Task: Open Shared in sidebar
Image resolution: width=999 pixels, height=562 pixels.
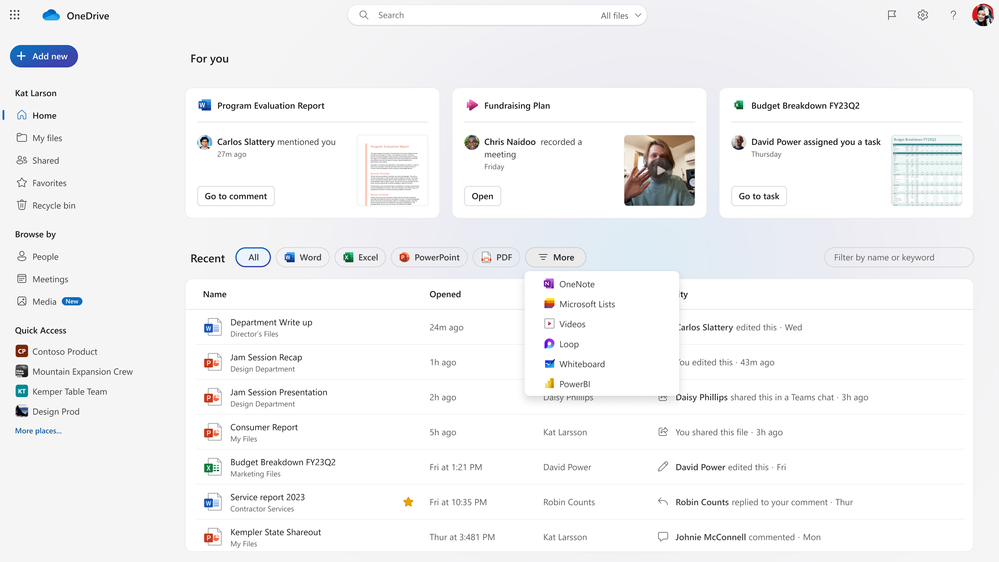Action: pos(45,161)
